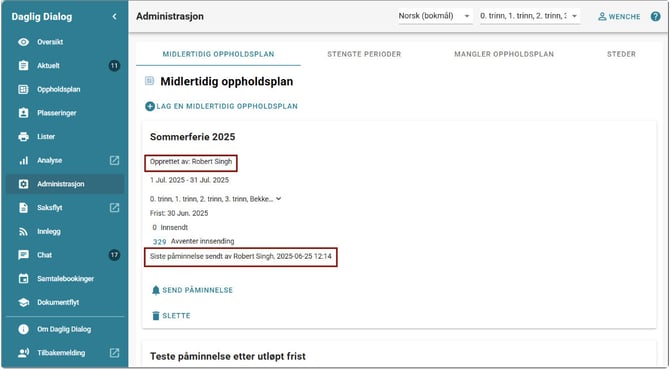Open Saksflyt external link icon
Viewport: 670px width, 370px height.
click(114, 208)
